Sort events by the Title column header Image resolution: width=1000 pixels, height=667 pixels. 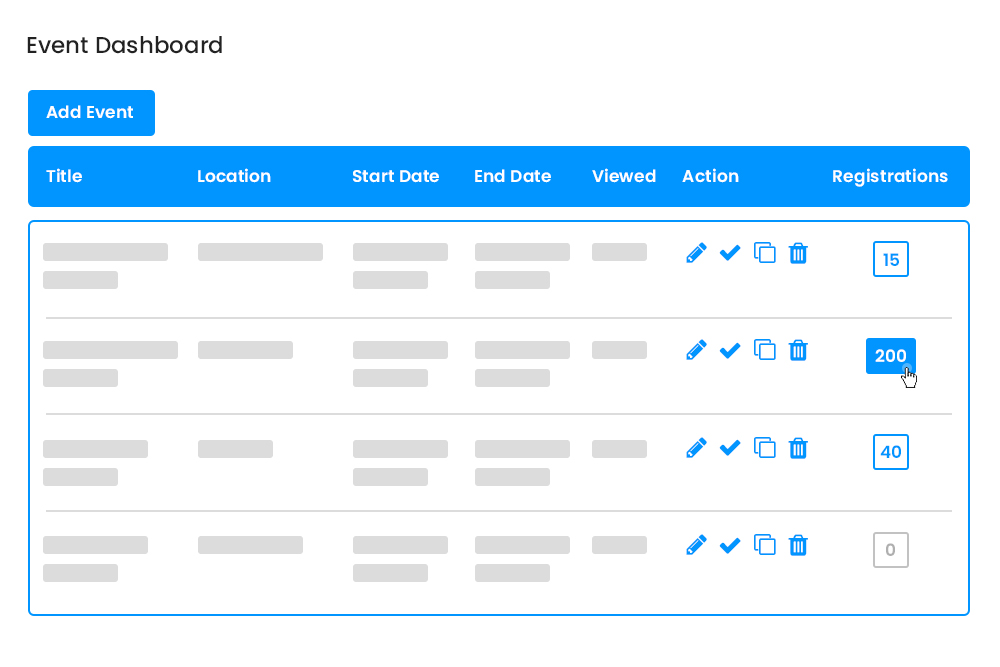[x=64, y=176]
